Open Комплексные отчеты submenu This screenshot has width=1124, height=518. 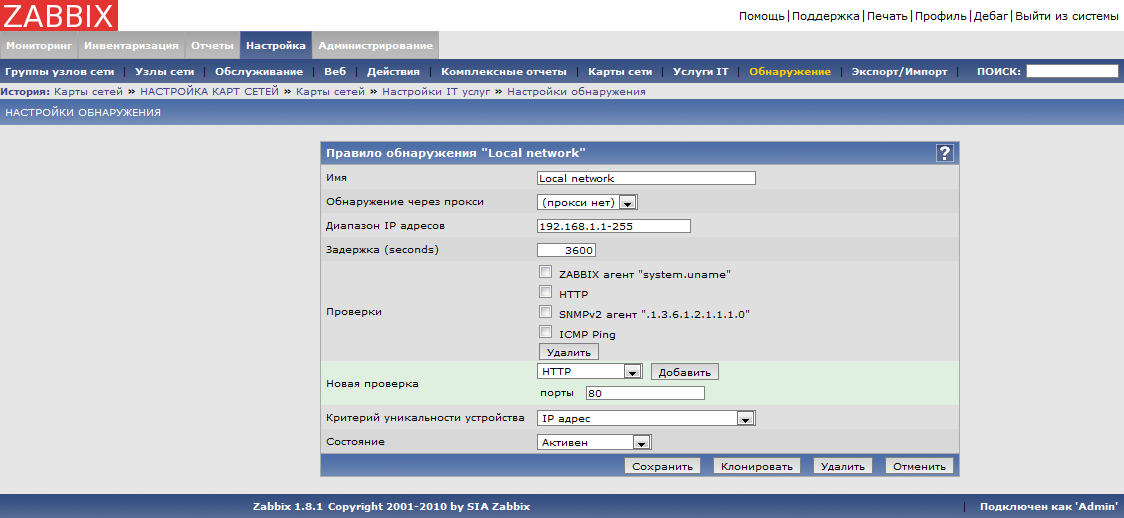(x=504, y=72)
